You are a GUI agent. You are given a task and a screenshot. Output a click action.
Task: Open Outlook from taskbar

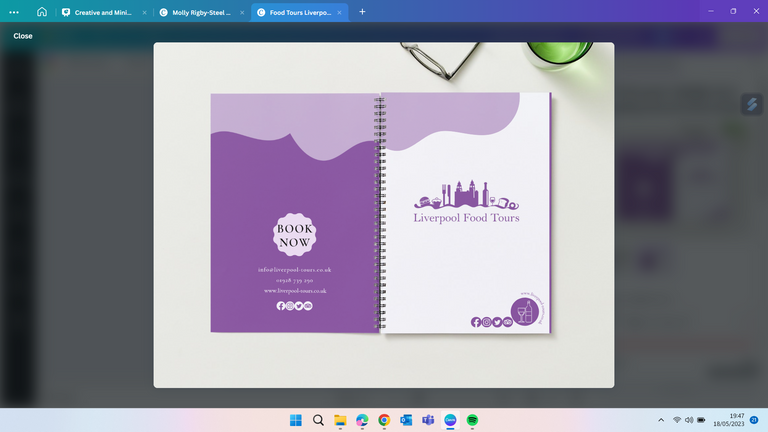coord(406,420)
